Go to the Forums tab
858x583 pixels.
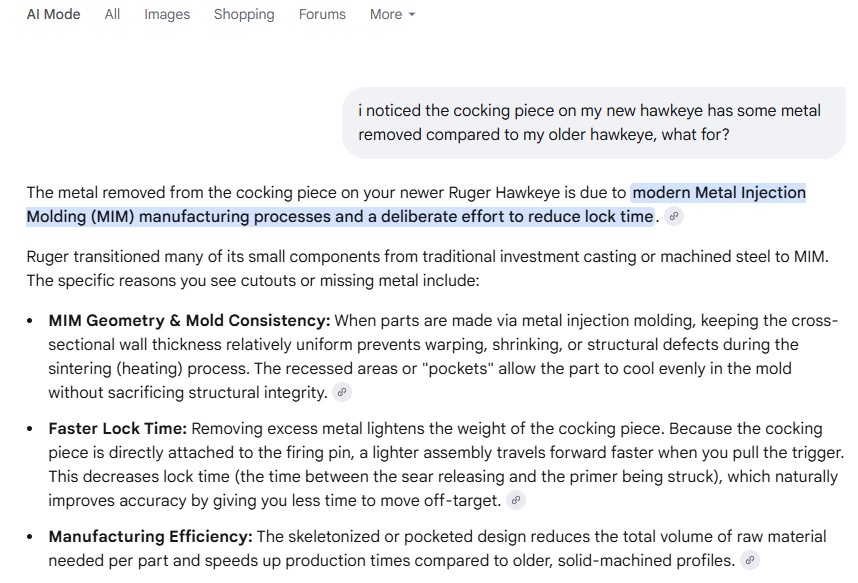point(322,14)
